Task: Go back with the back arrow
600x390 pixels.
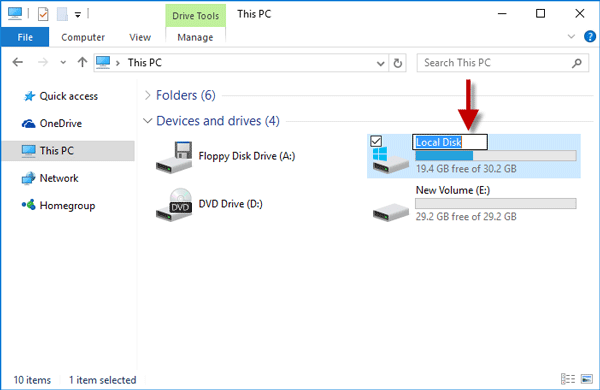Action: tap(18, 62)
